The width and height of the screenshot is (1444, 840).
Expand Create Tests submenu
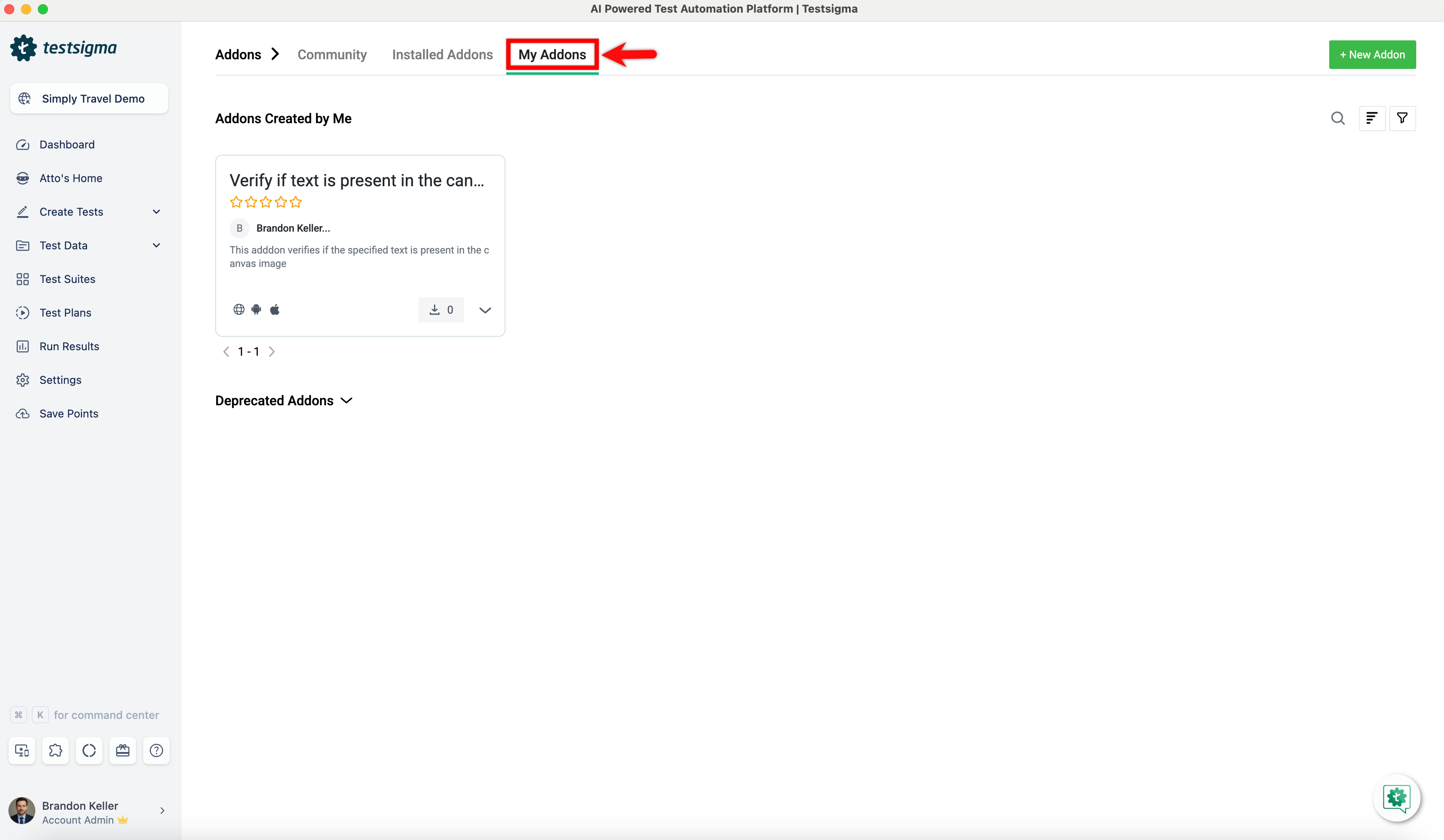pyautogui.click(x=156, y=211)
